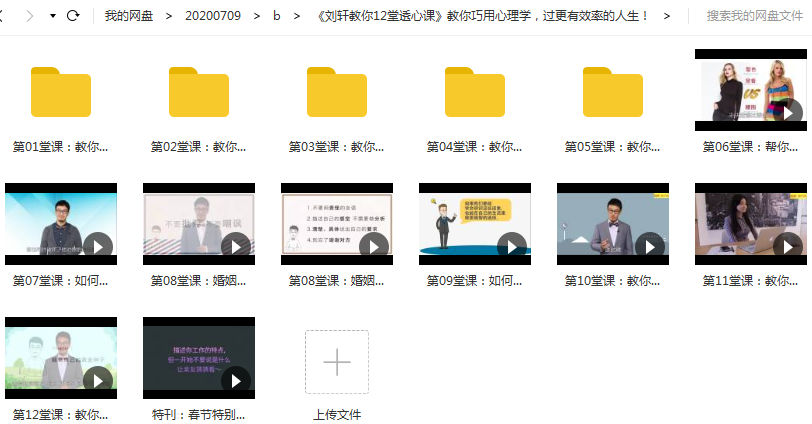This screenshot has width=812, height=424.
Task: Open the 特刊：春节特别 video
Action: pyautogui.click(x=199, y=358)
